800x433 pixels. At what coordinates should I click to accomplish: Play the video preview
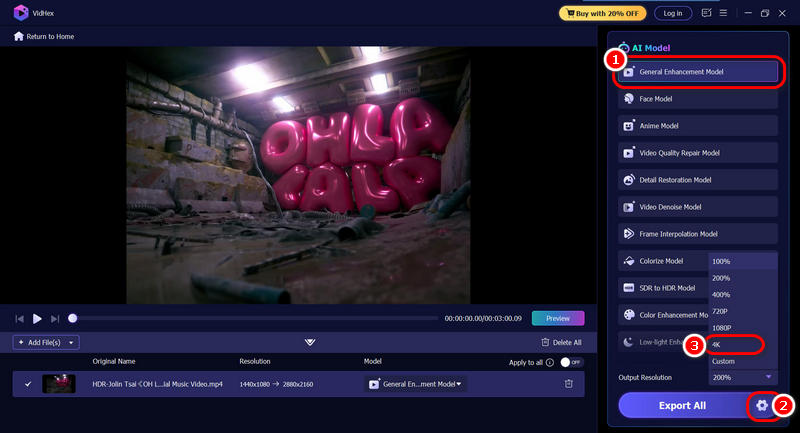[37, 318]
